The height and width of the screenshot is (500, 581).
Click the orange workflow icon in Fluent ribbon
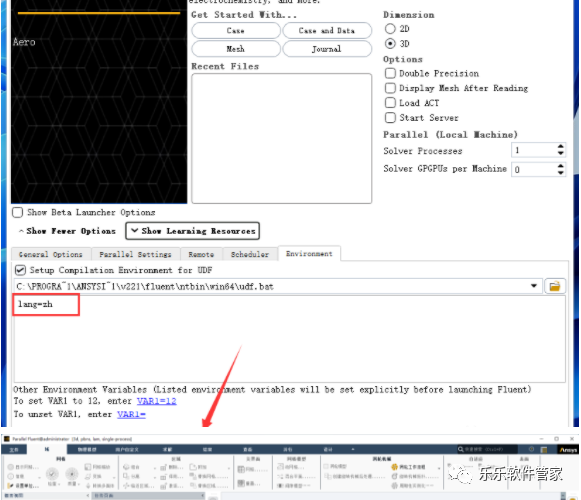point(395,467)
